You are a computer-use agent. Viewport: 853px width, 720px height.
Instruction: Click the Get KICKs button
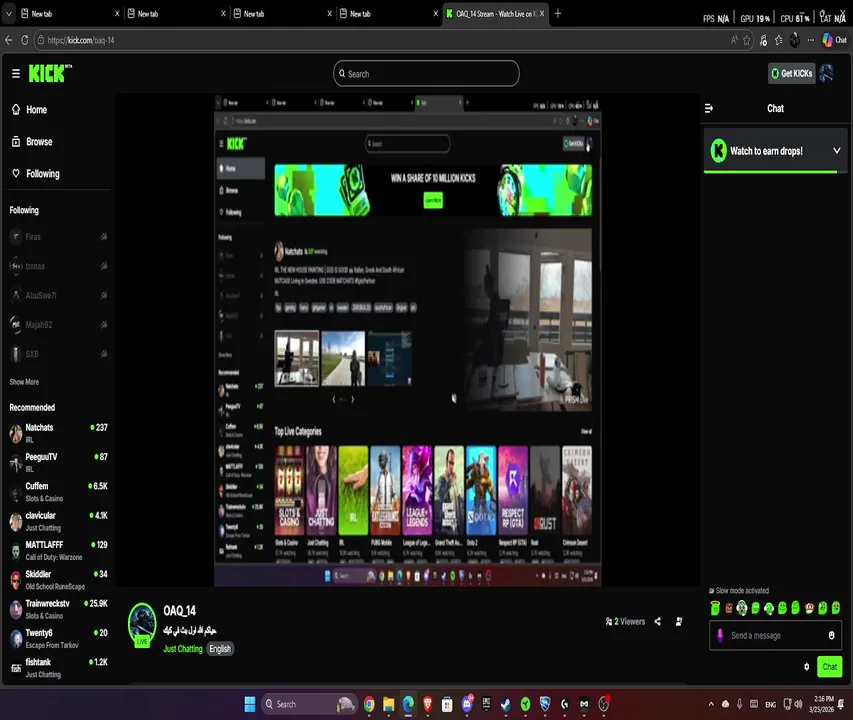792,73
